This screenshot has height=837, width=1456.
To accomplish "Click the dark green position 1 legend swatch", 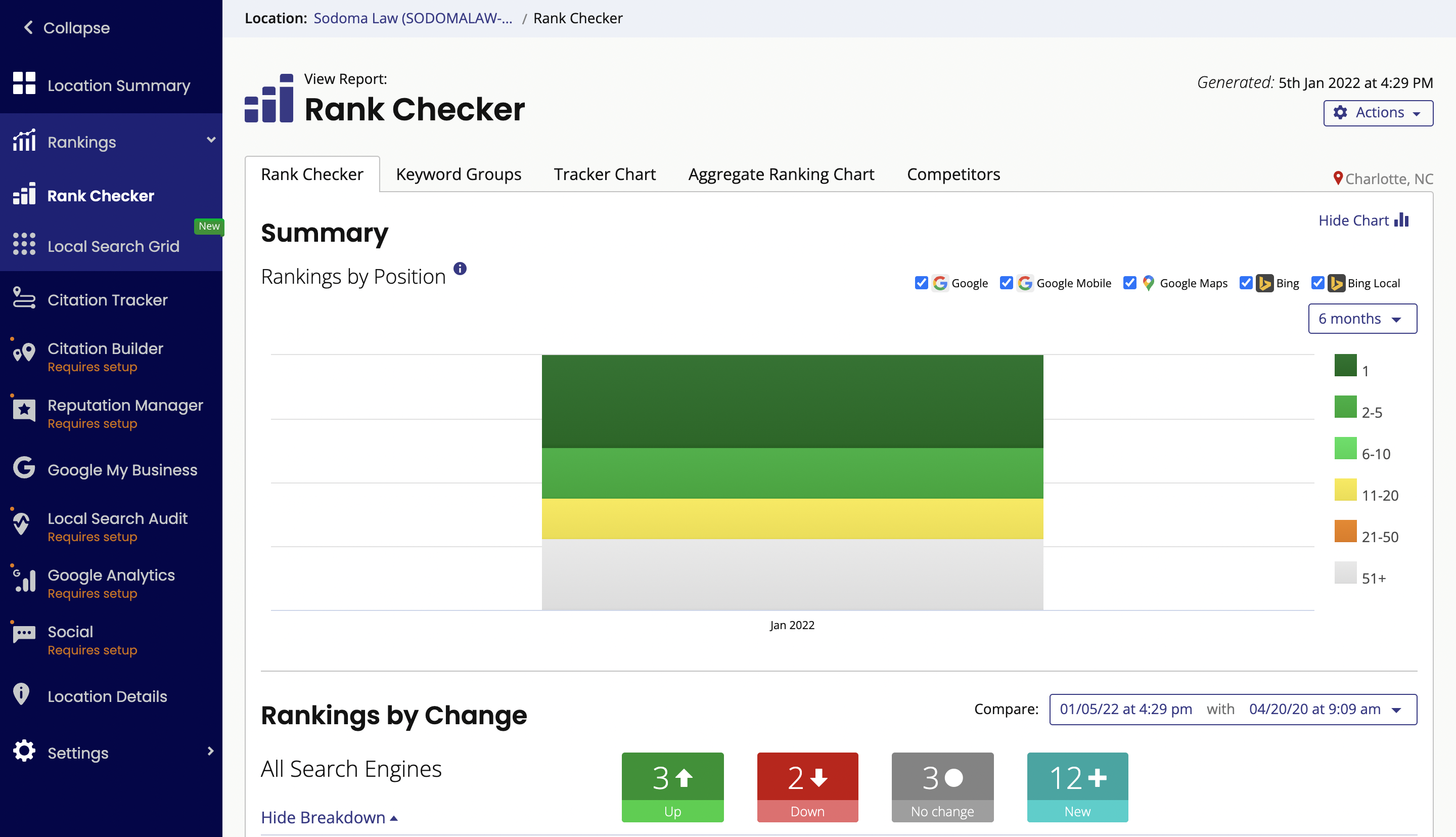I will coord(1345,365).
